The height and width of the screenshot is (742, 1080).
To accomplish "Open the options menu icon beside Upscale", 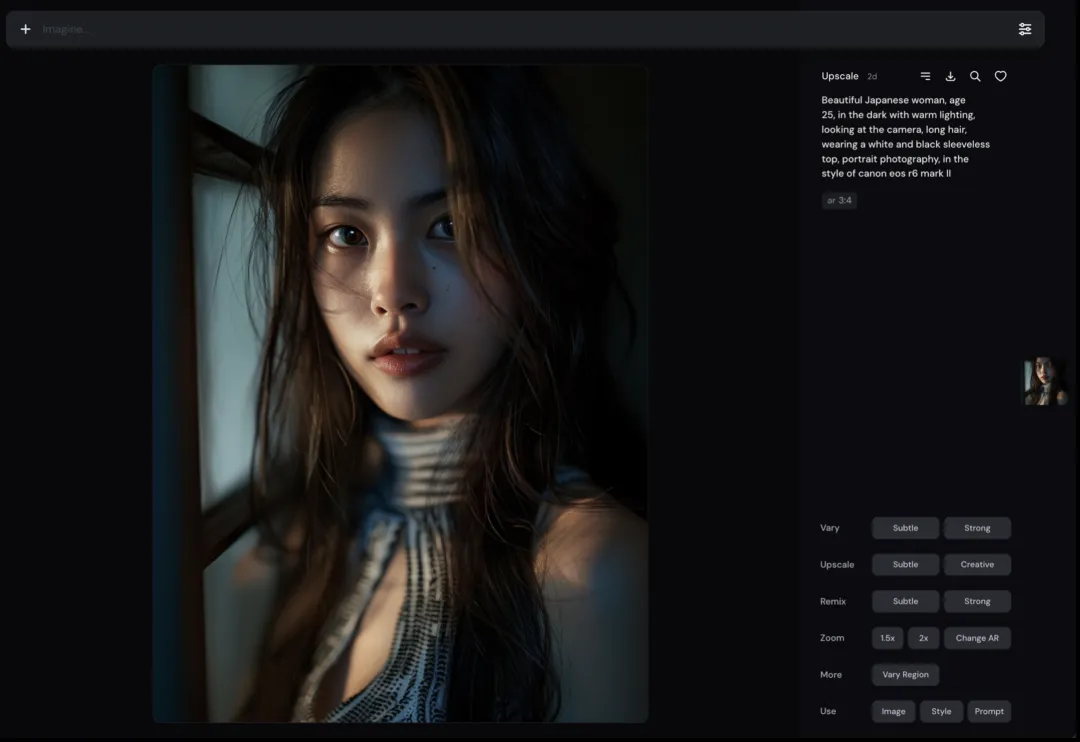I will pyautogui.click(x=925, y=76).
